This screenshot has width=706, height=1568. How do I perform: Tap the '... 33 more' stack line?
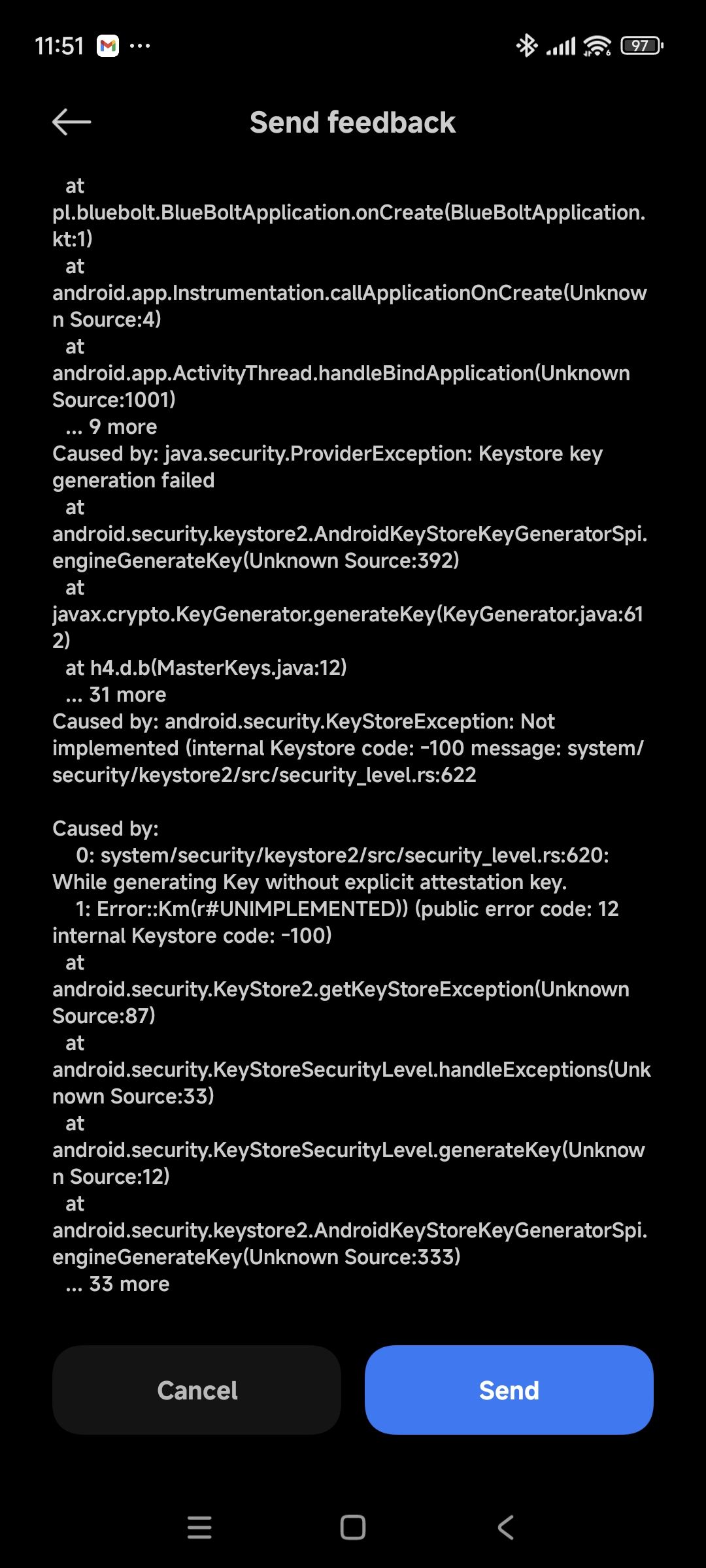[x=117, y=1284]
